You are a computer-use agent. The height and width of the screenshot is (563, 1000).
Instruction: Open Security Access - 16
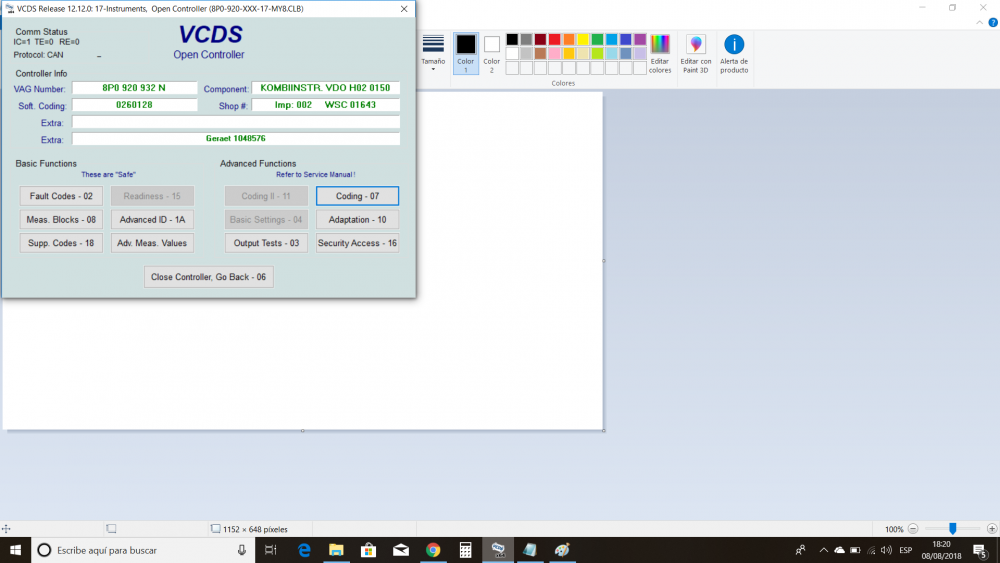coord(357,243)
